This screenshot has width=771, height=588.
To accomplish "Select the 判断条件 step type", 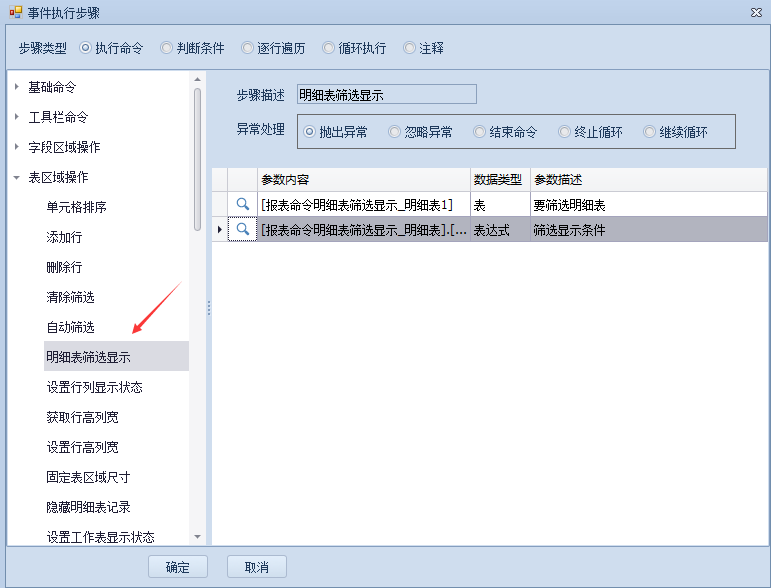I will click(x=167, y=48).
